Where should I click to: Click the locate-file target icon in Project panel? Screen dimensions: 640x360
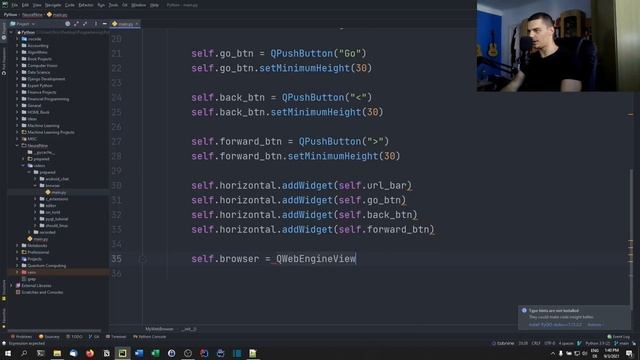[67, 24]
